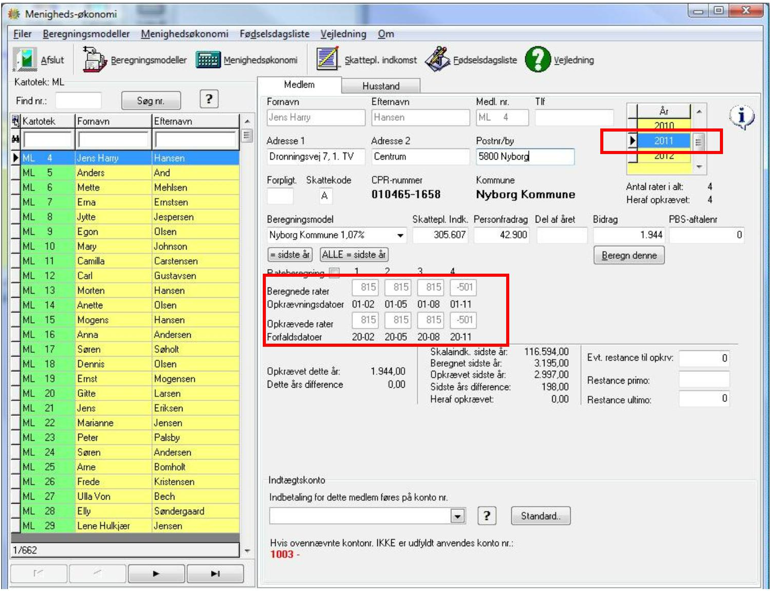This screenshot has width=773, height=592.
Task: Open Menighedsøkonomi calculator icon
Action: 208,60
